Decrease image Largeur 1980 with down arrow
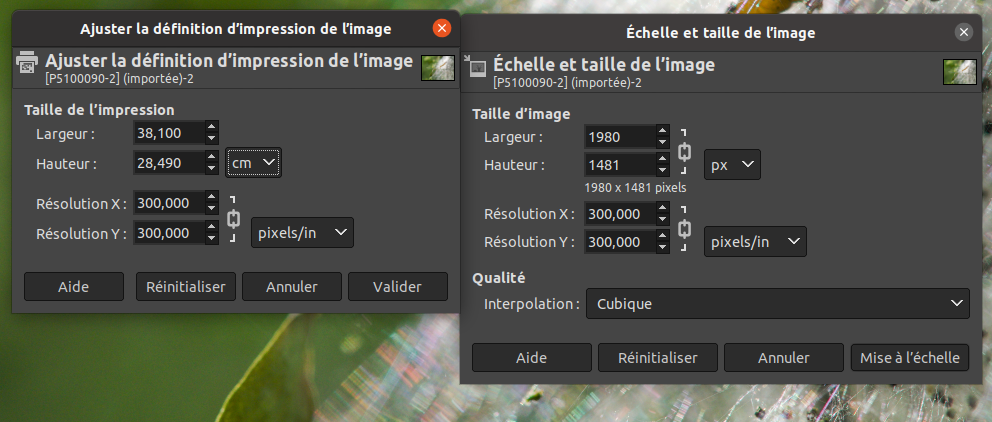The image size is (992, 422). pos(662,142)
